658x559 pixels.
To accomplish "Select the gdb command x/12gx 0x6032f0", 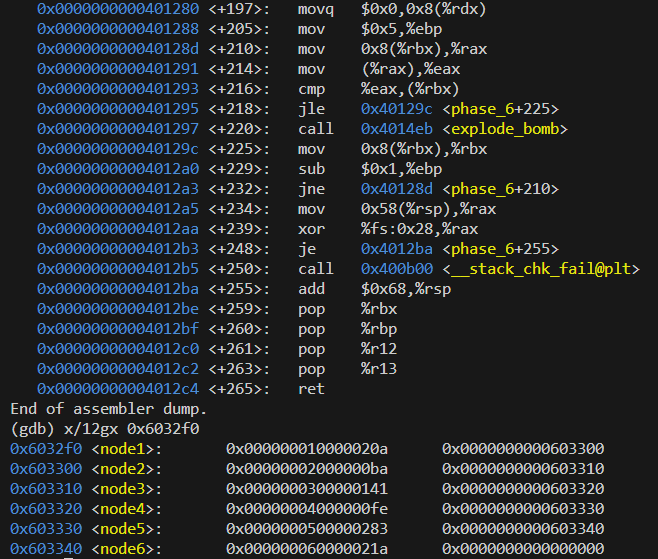I will coord(131,429).
